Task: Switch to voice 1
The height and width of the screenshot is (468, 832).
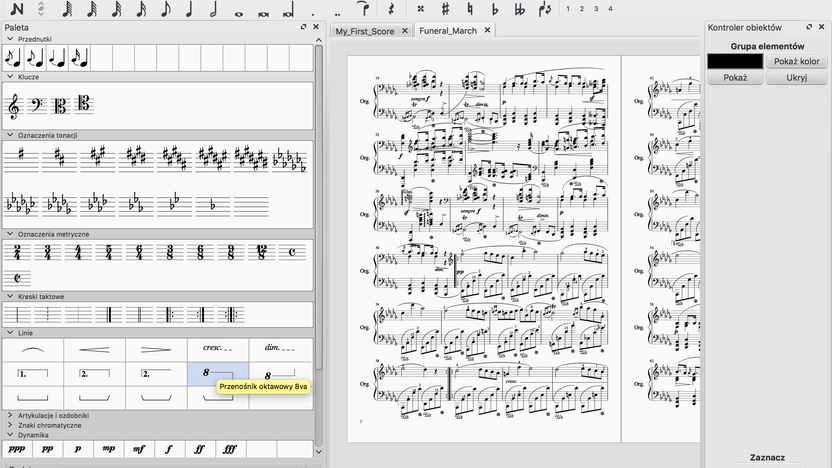Action: pos(568,9)
